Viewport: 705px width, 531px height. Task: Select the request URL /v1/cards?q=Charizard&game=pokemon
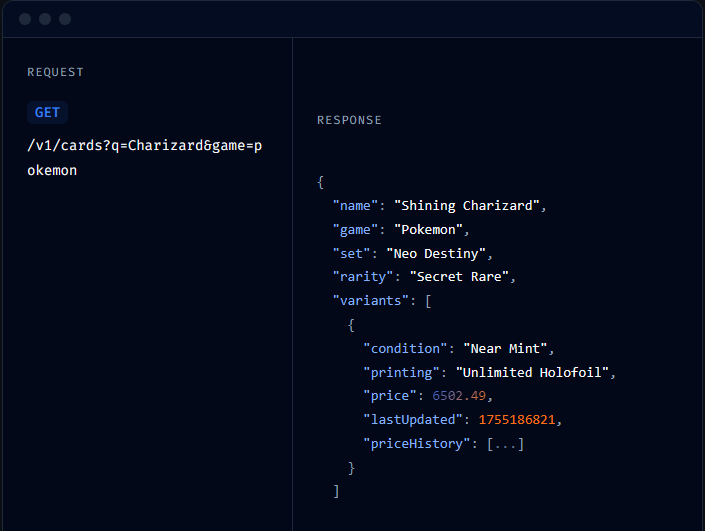click(x=145, y=158)
